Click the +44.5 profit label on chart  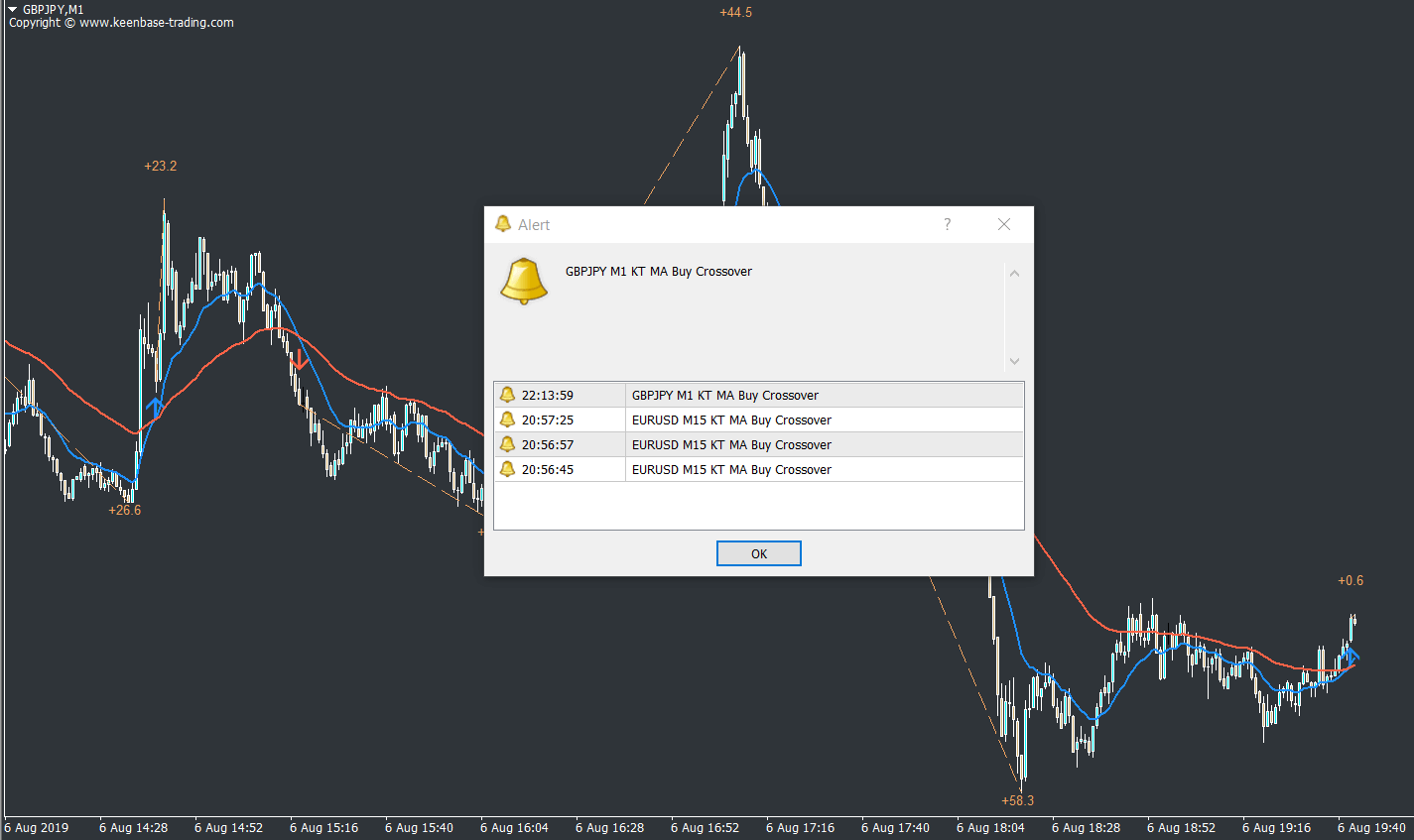coord(736,12)
